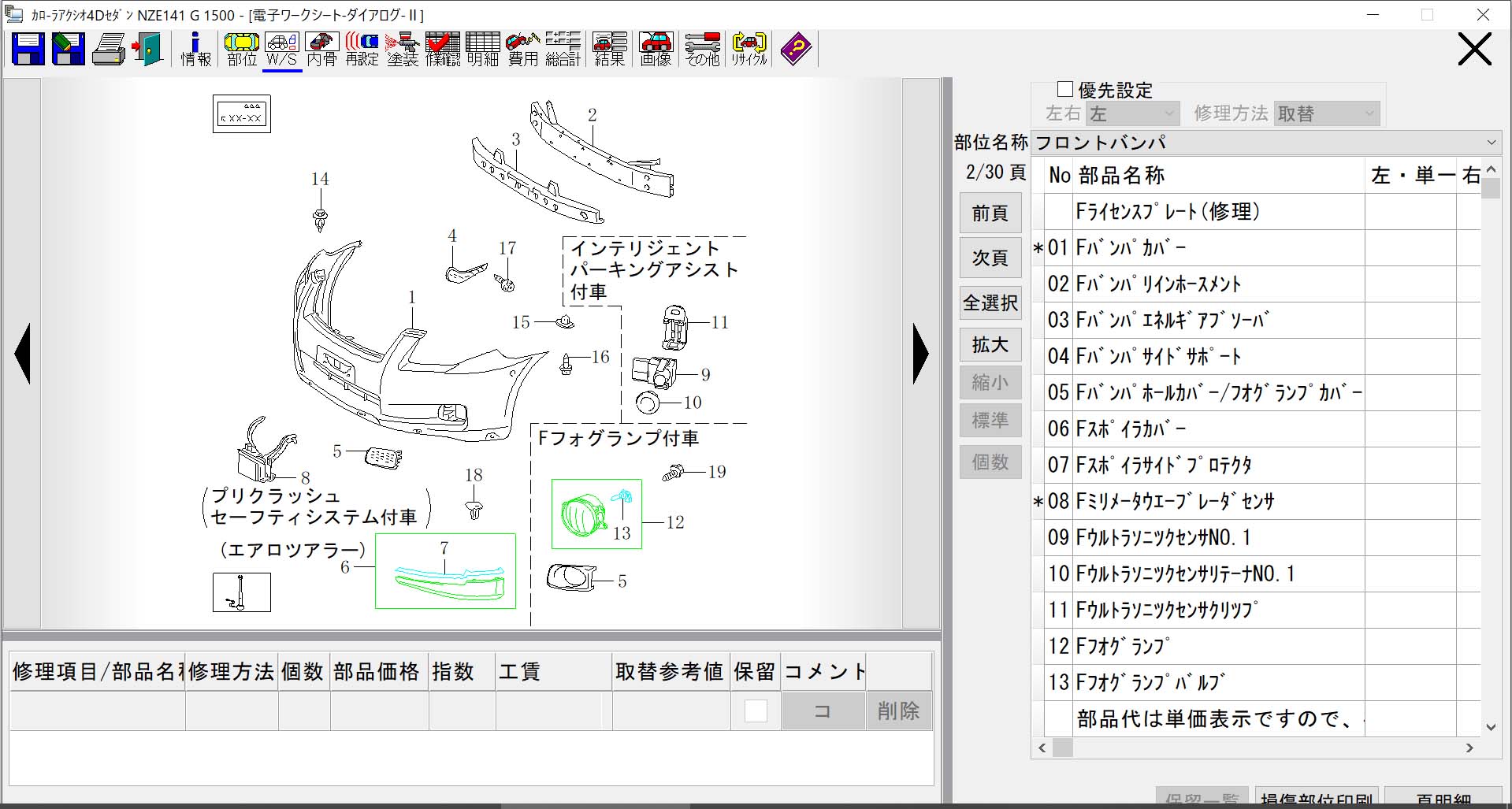Open the 情報 info tool
Viewport: 1512px width, 809px height.
click(x=195, y=49)
